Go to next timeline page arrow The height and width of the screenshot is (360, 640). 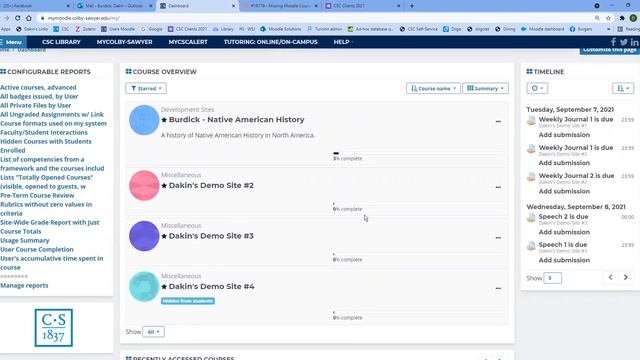(626, 278)
